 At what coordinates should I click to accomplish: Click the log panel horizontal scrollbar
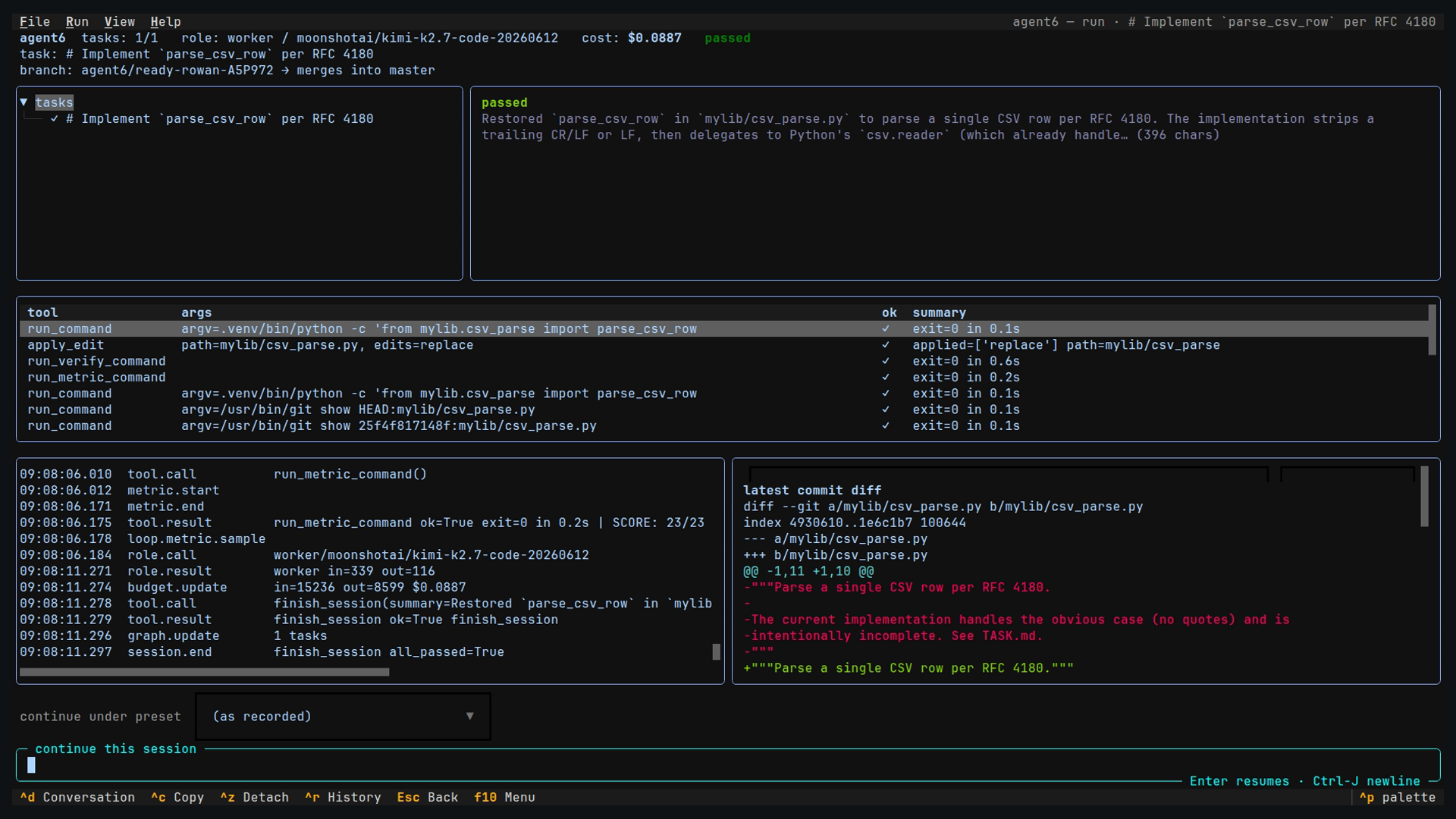pyautogui.click(x=204, y=672)
